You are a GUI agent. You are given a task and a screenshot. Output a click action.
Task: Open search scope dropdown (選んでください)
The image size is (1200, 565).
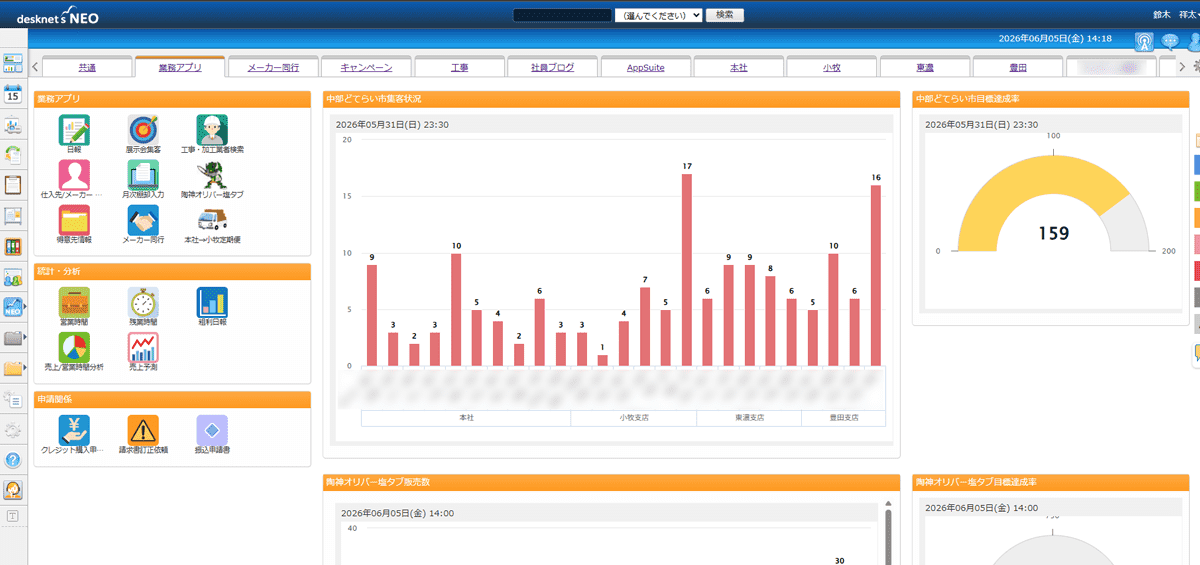tap(658, 15)
